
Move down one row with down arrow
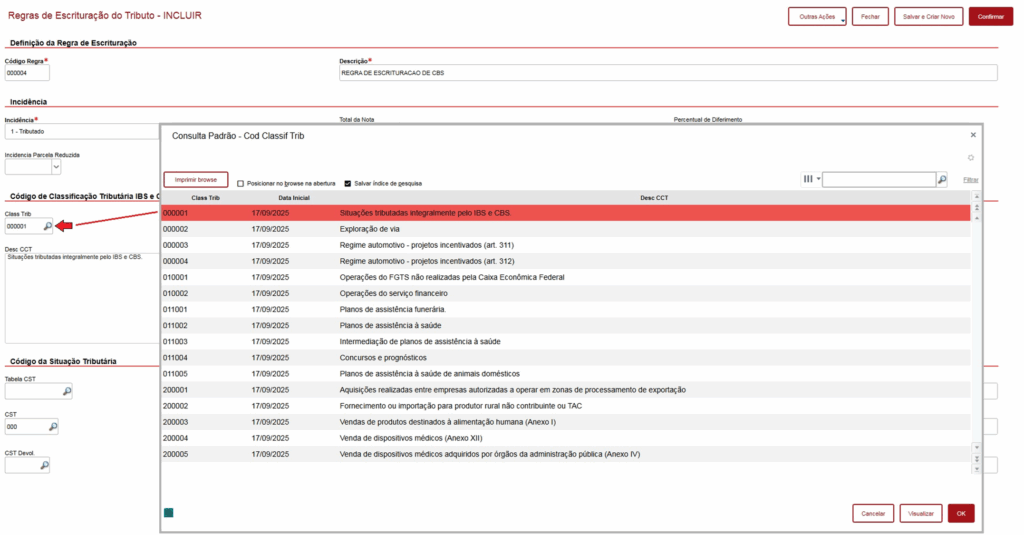(976, 447)
